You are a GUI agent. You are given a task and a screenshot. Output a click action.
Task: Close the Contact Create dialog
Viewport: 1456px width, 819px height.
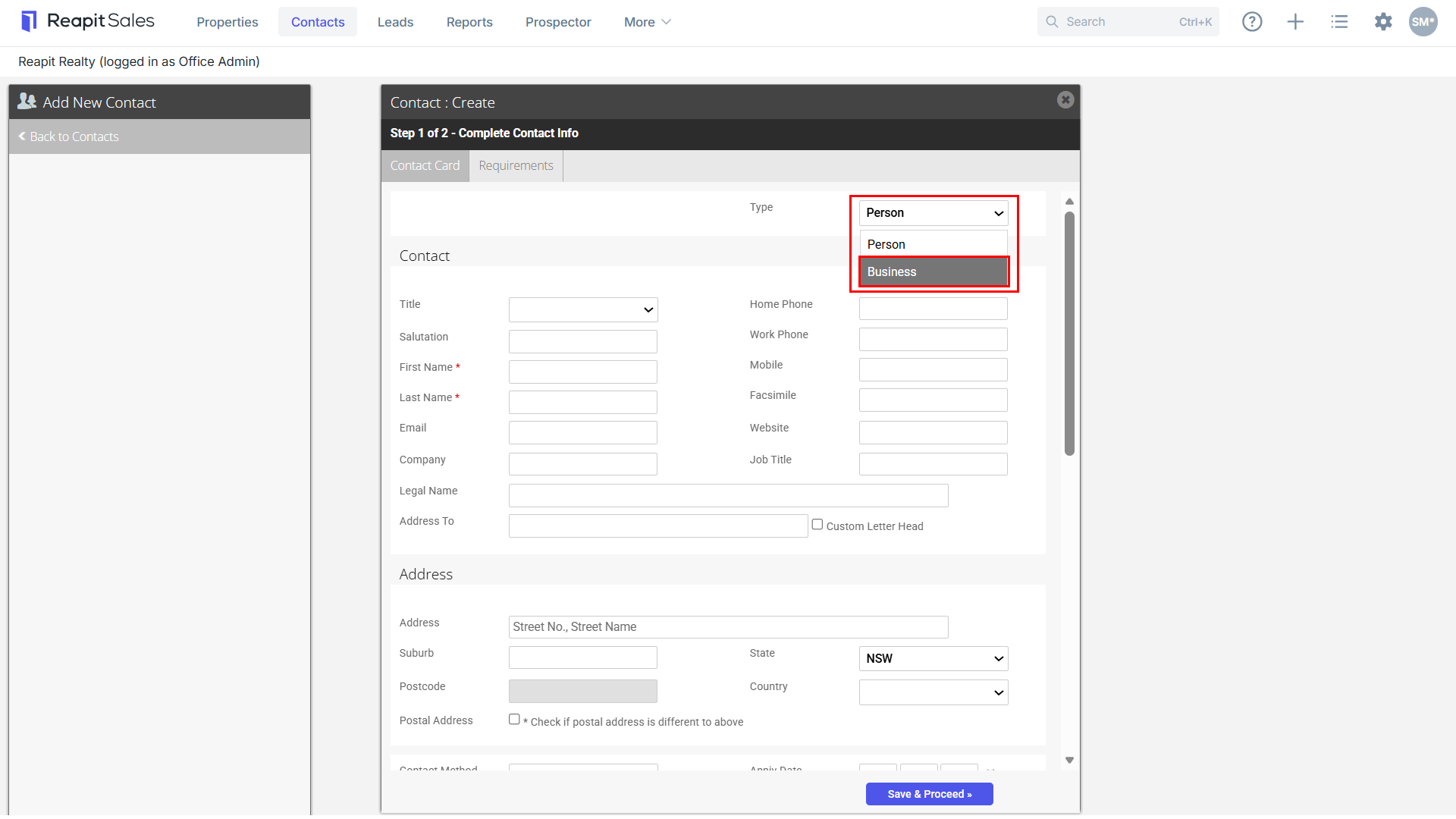point(1065,100)
